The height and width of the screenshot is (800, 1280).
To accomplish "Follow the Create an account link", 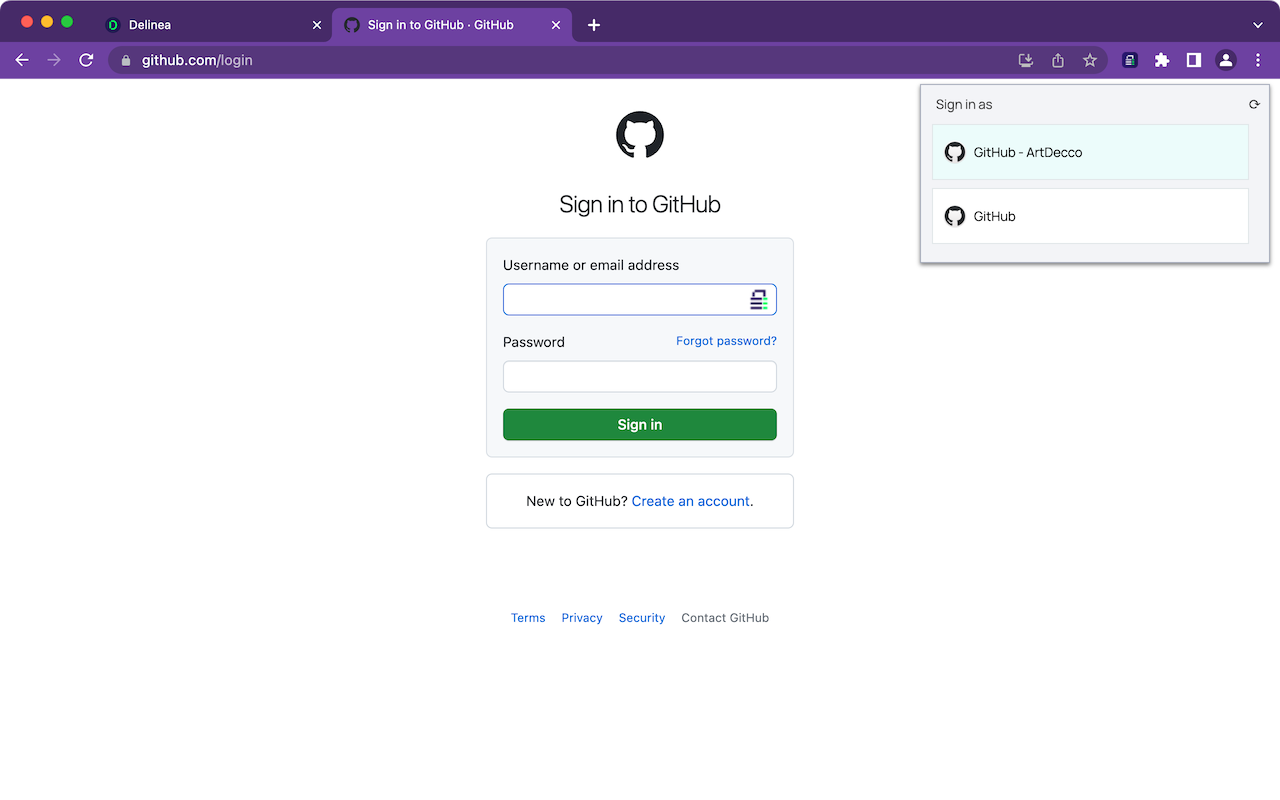I will 691,501.
